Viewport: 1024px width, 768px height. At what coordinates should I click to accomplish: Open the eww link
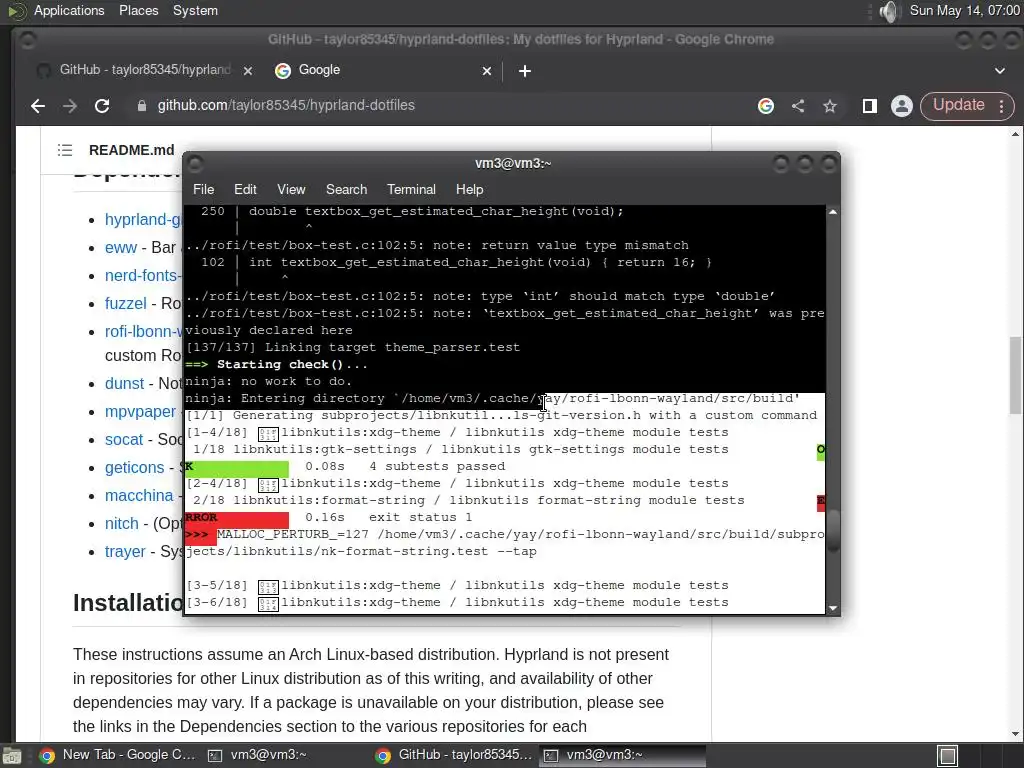tap(121, 248)
